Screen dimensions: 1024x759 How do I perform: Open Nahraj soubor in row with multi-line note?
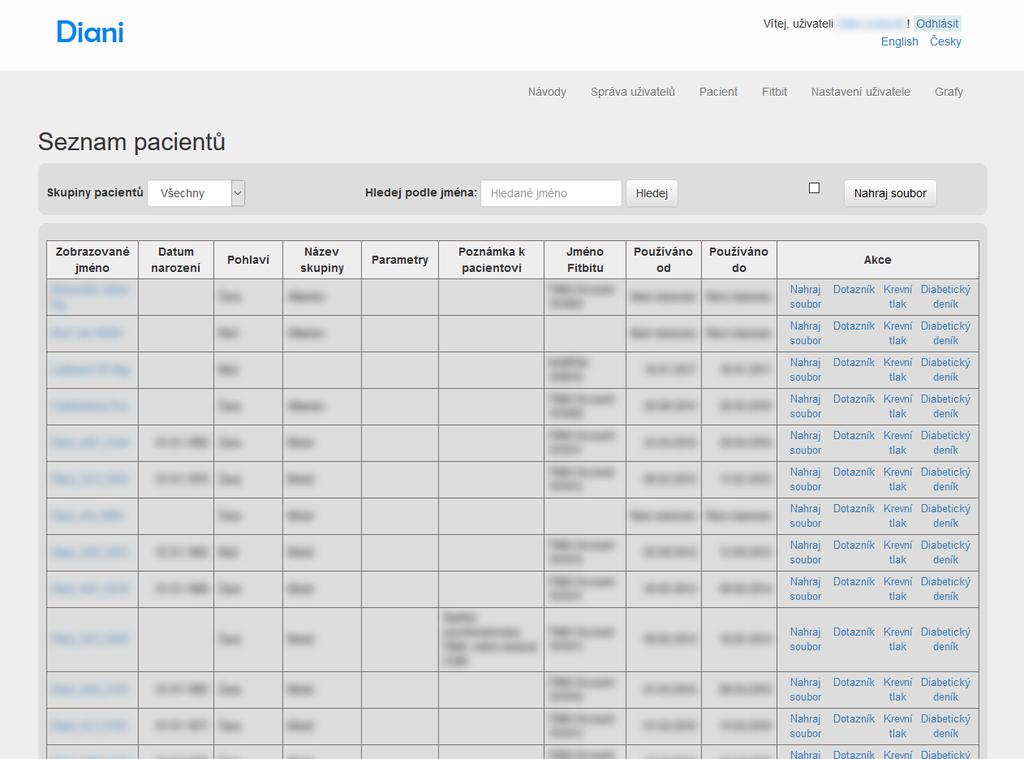pos(805,639)
